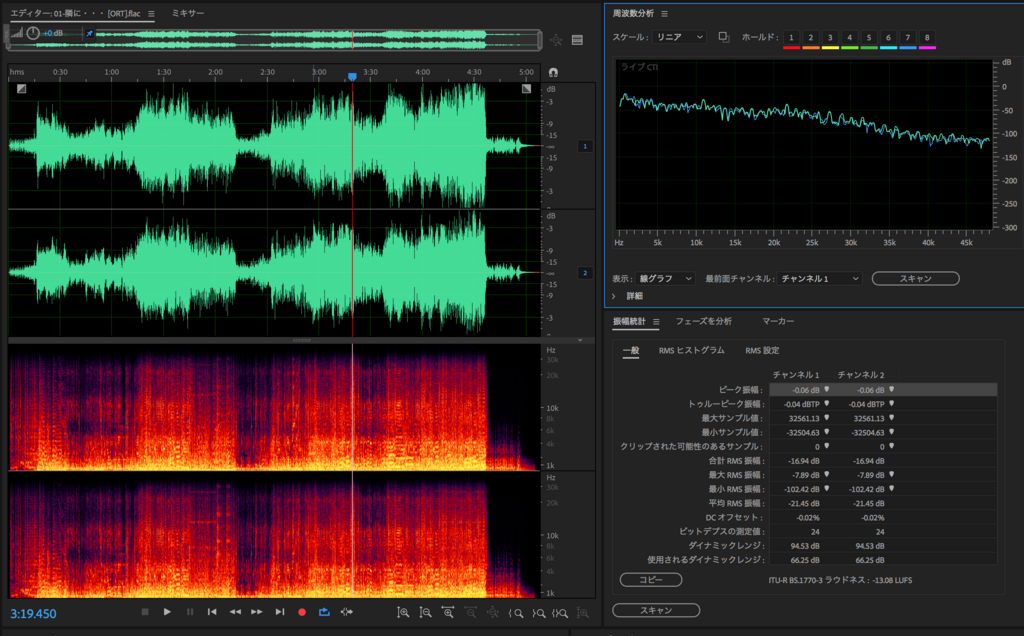Switch to the マーカー tab

pyautogui.click(x=778, y=321)
